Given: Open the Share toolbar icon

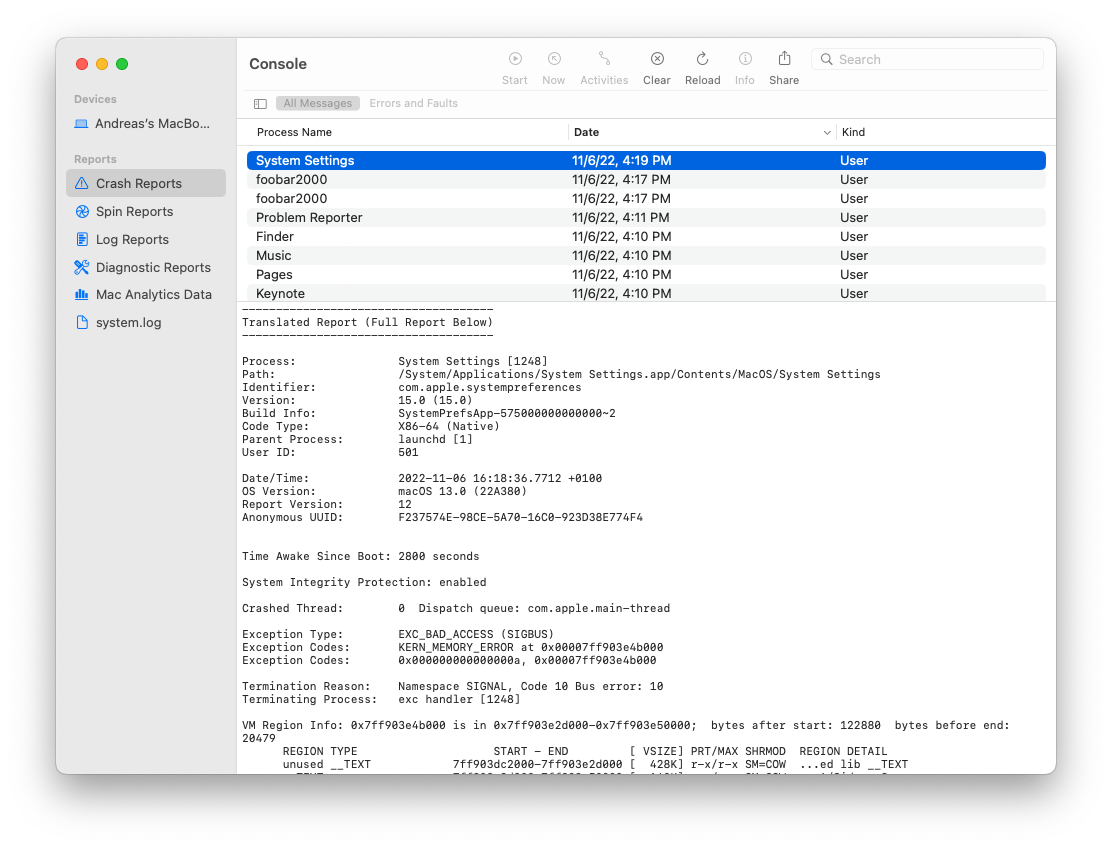Looking at the screenshot, I should [784, 58].
